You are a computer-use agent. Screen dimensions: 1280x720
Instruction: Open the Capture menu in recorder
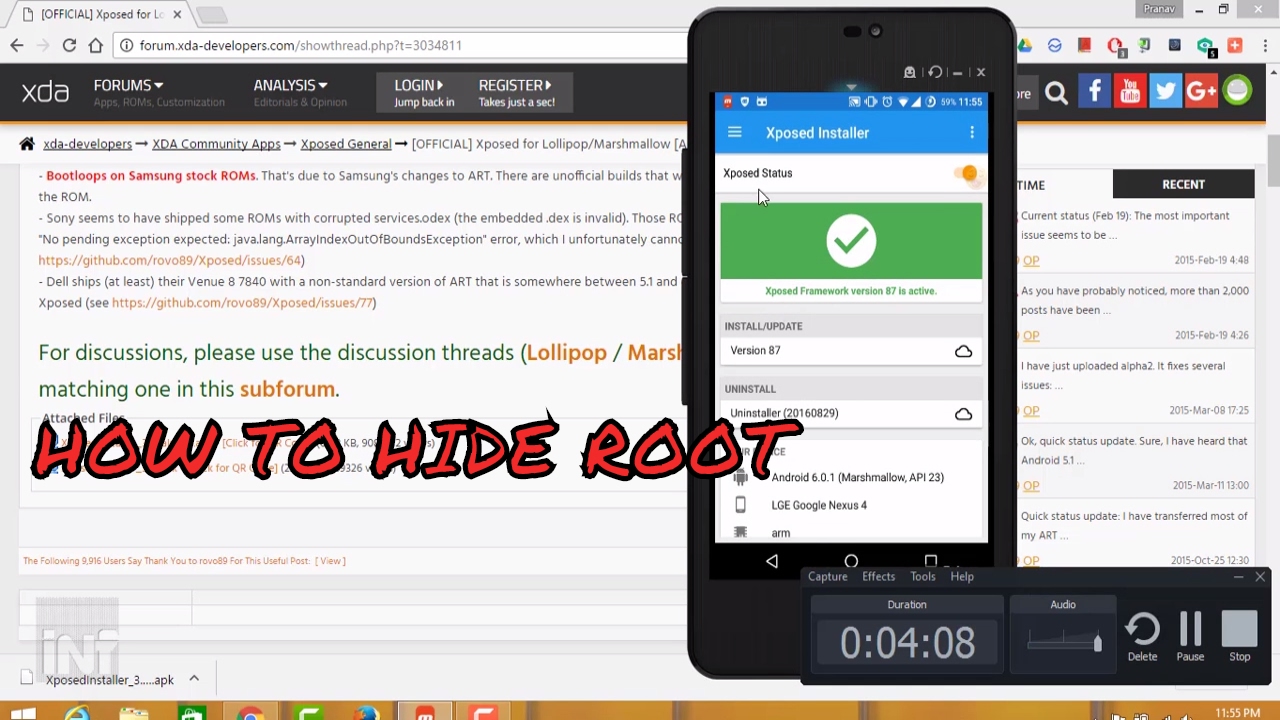click(827, 576)
